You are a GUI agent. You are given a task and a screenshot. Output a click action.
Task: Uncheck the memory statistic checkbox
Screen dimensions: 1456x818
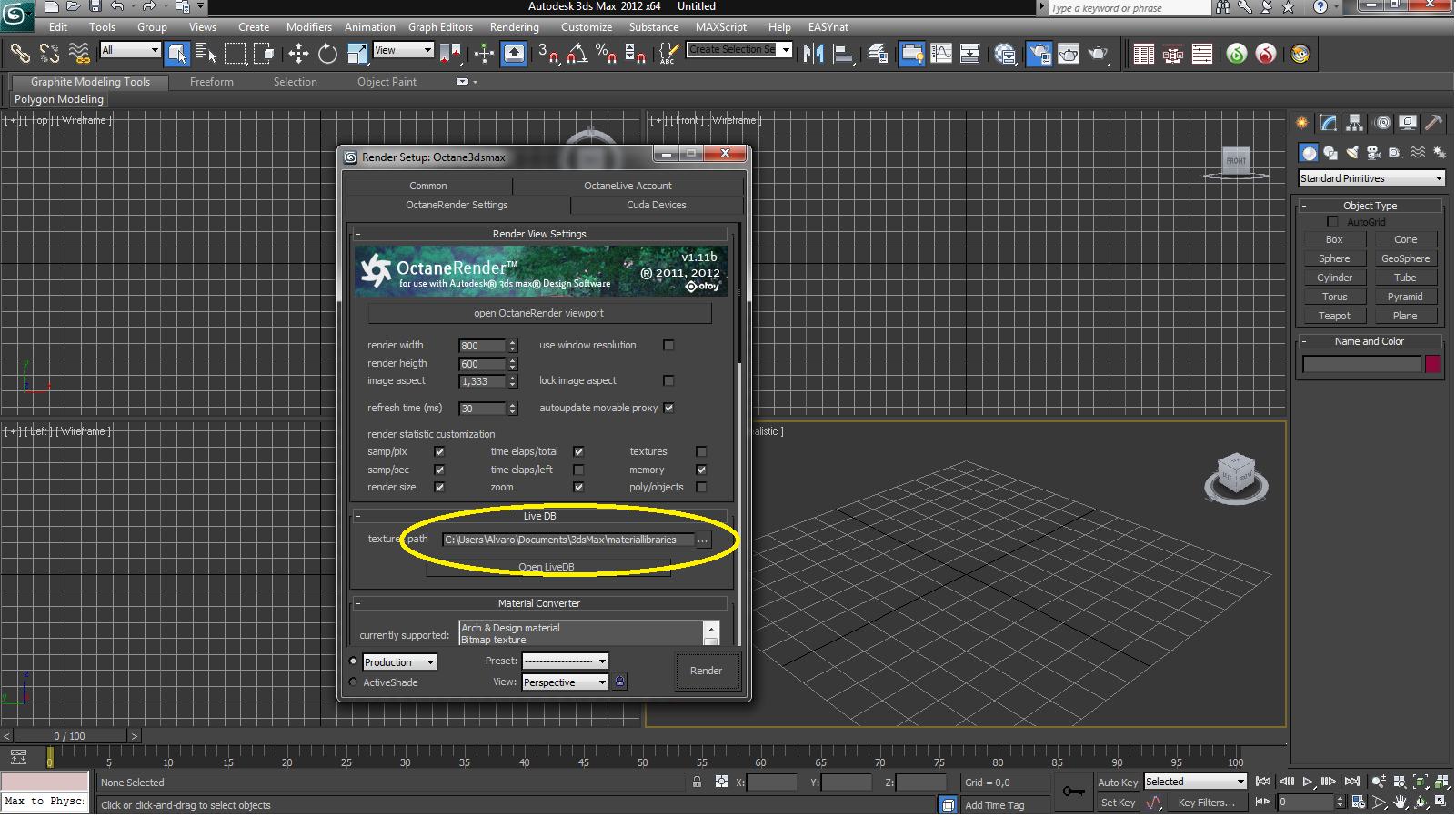pos(701,470)
